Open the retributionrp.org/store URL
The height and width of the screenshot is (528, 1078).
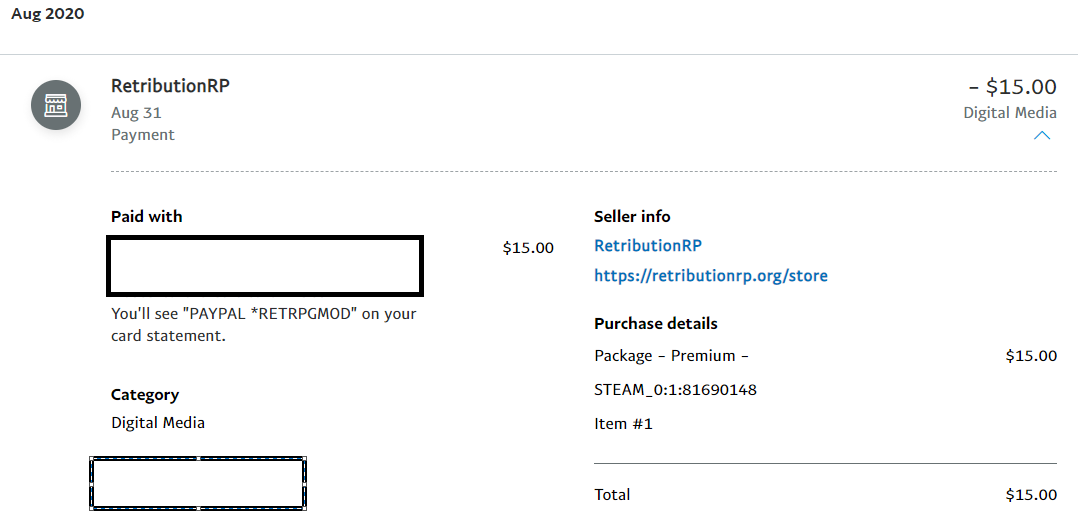[x=711, y=276]
